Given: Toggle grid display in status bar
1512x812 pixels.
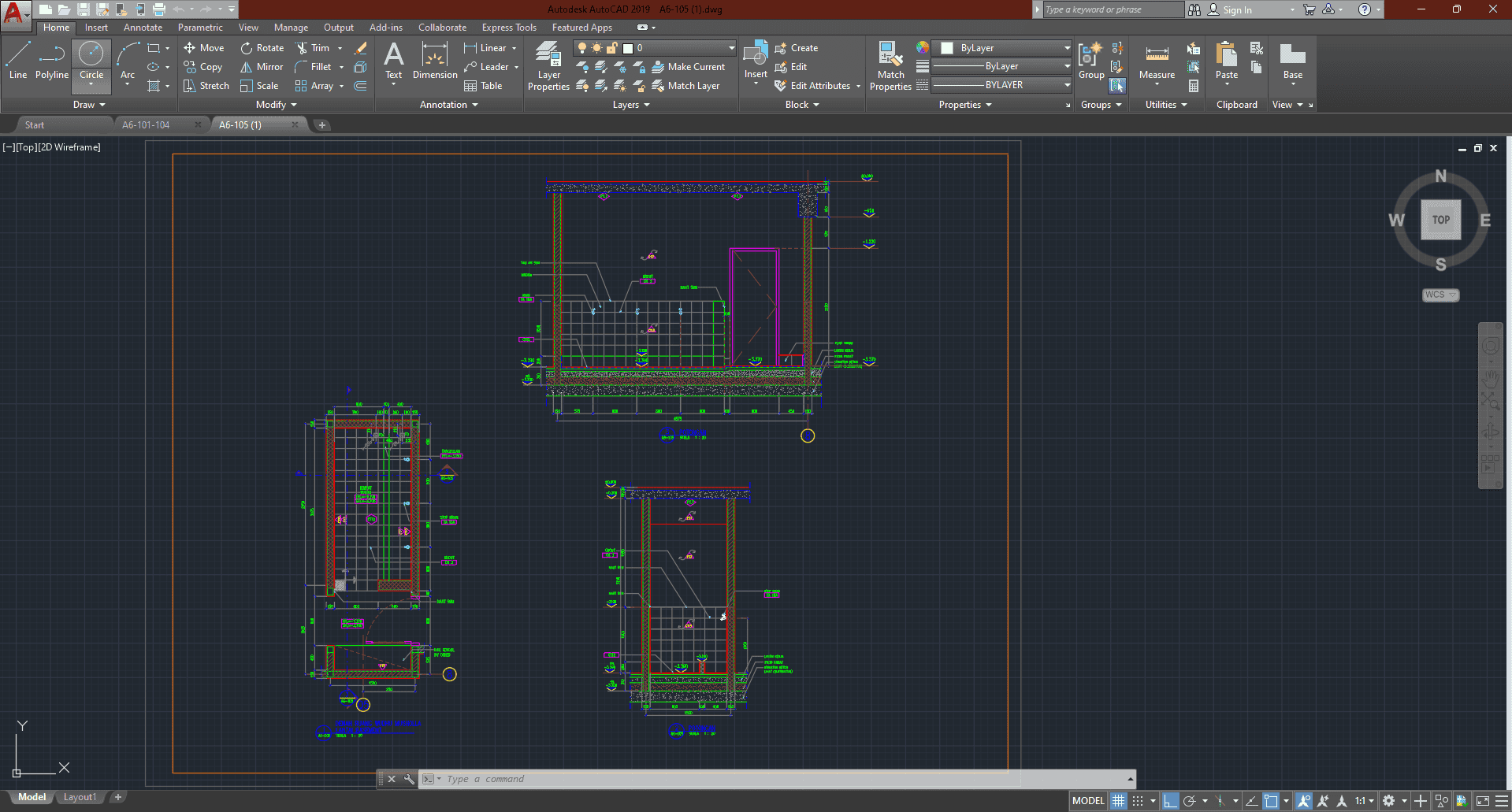Looking at the screenshot, I should point(1119,801).
